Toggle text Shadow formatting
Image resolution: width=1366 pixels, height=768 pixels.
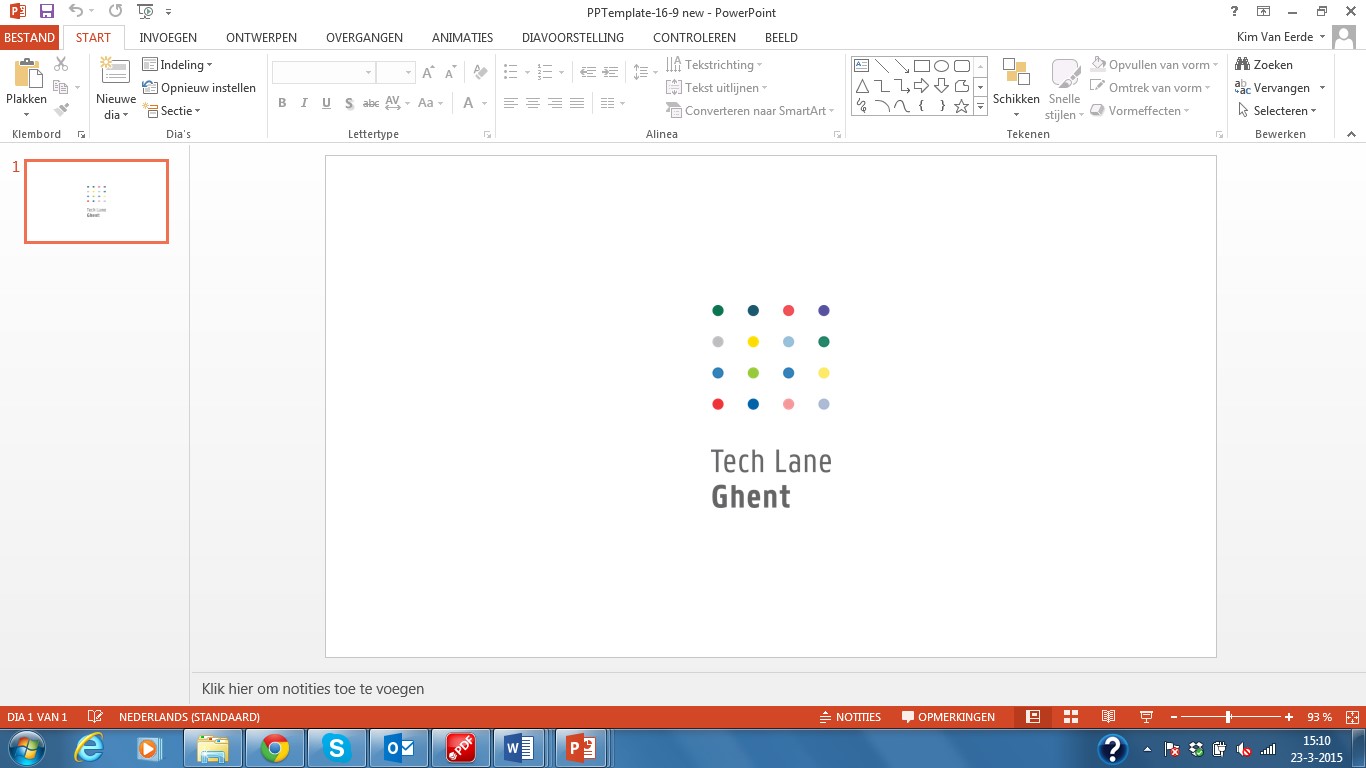point(348,103)
